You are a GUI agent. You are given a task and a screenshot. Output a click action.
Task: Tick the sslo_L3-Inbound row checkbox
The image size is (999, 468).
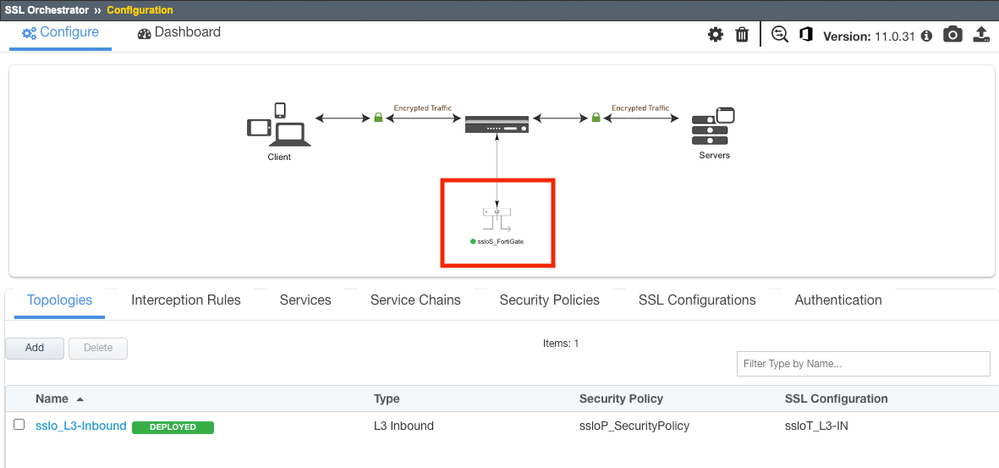point(19,425)
